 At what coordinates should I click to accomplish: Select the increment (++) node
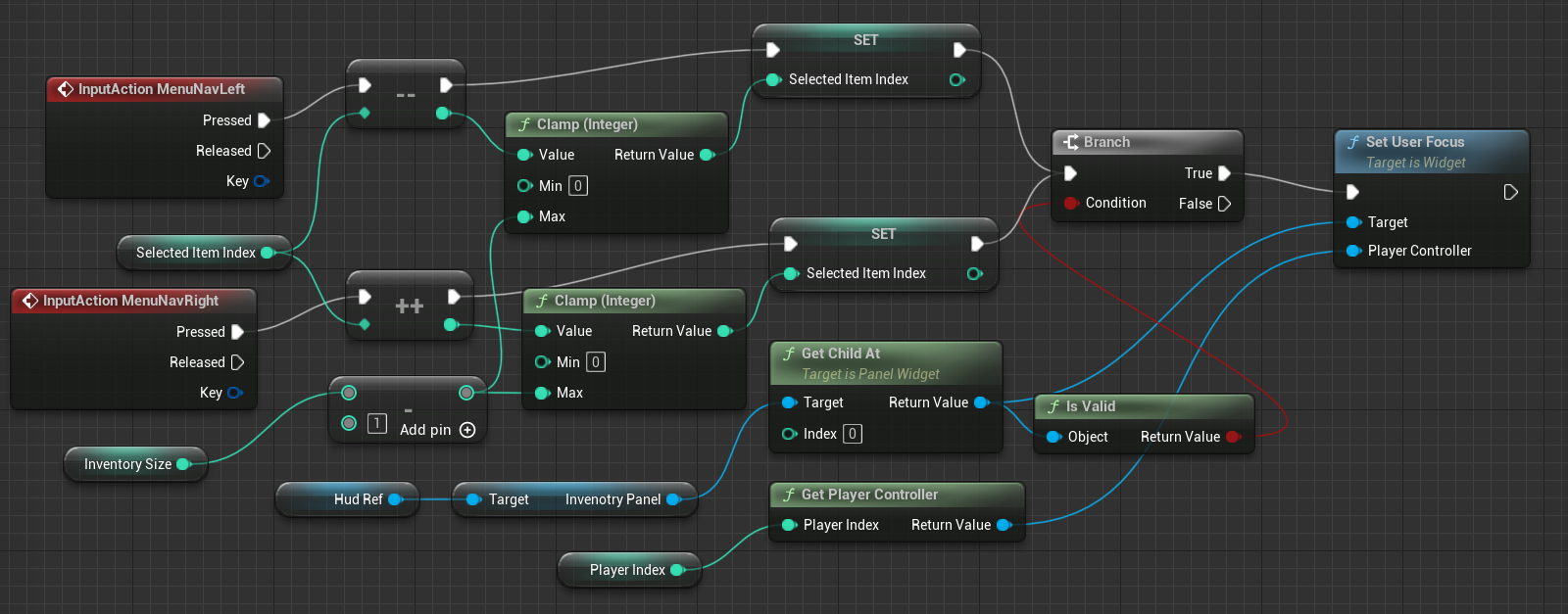tap(410, 307)
